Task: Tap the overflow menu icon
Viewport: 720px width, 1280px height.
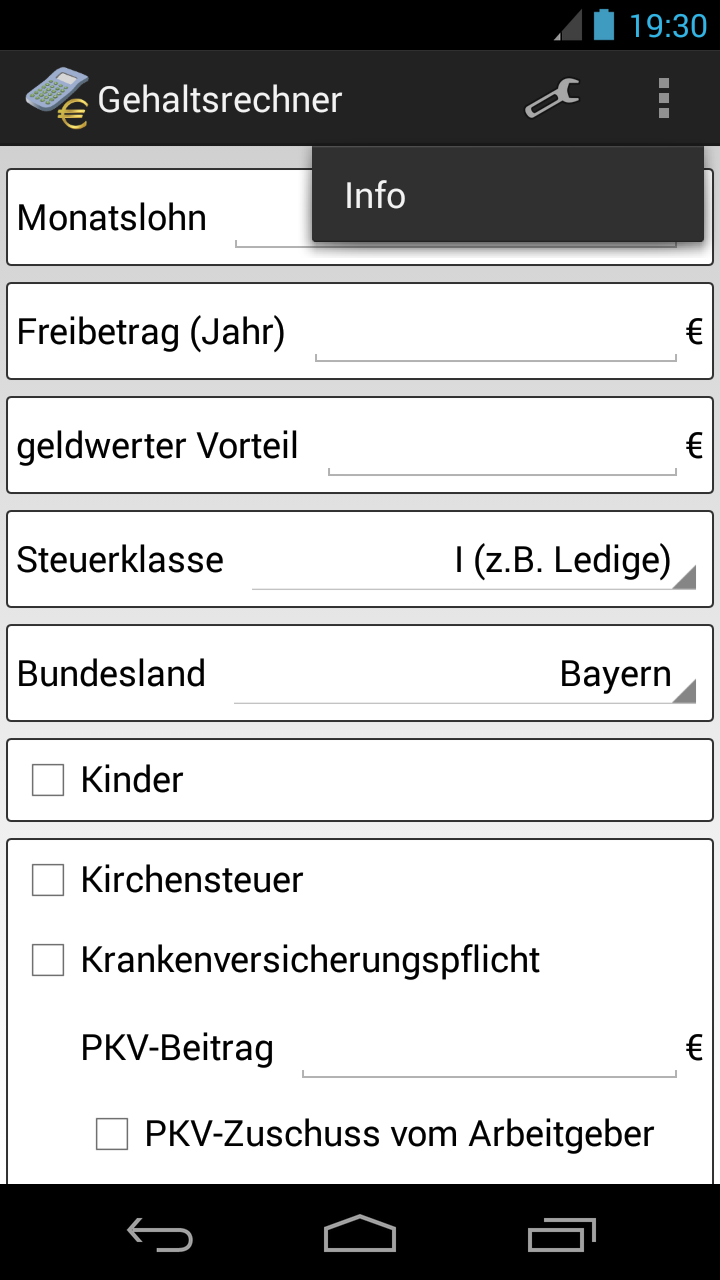Action: (x=664, y=97)
